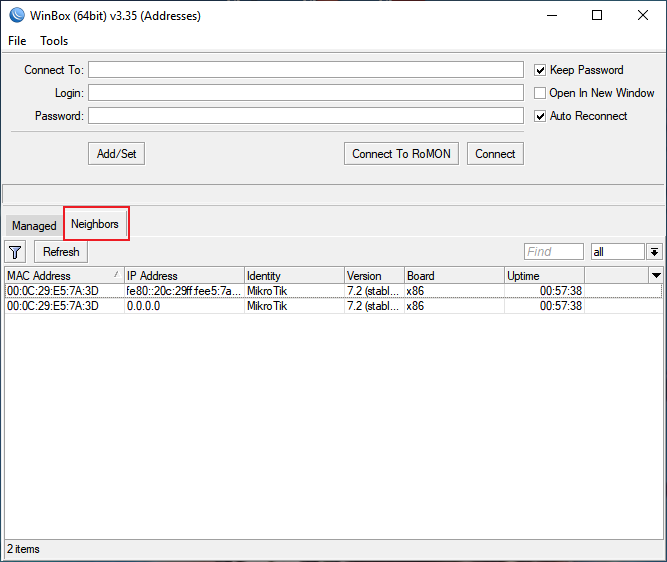Click x86 board cell in 0.0.0.0 row
Image resolution: width=667 pixels, height=562 pixels.
[x=415, y=306]
